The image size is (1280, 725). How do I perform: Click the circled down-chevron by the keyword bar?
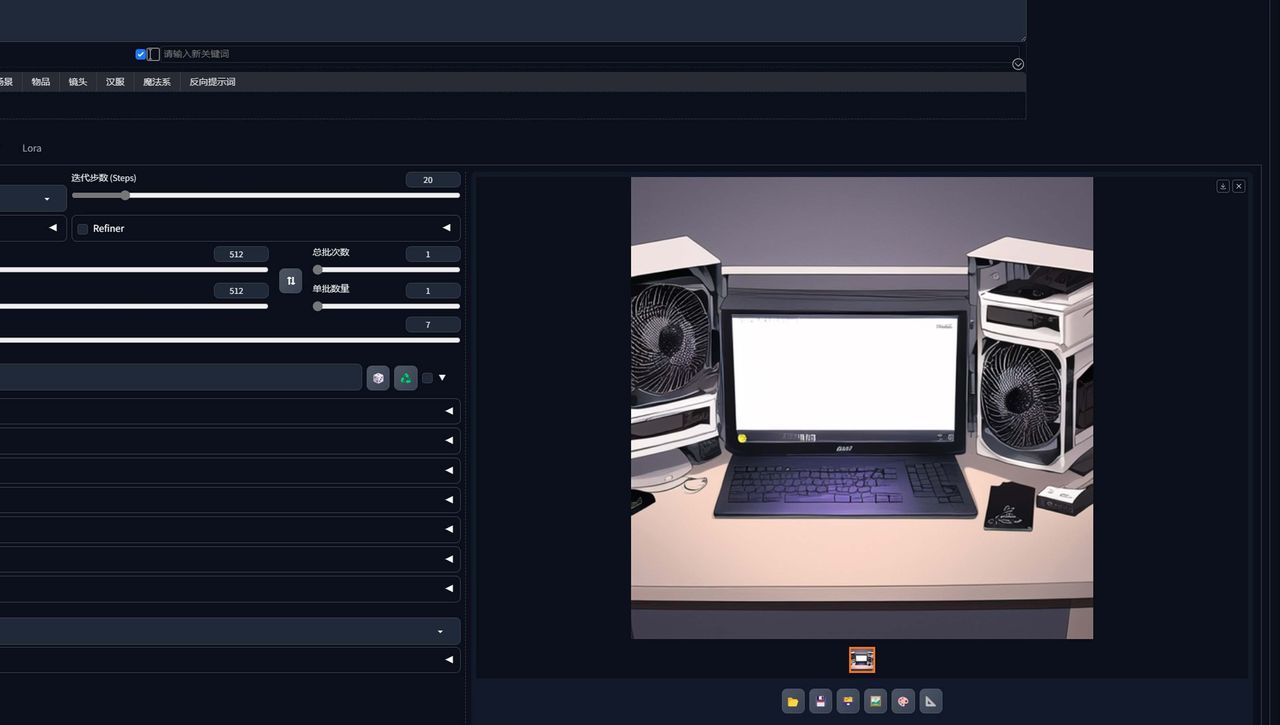pyautogui.click(x=1018, y=64)
